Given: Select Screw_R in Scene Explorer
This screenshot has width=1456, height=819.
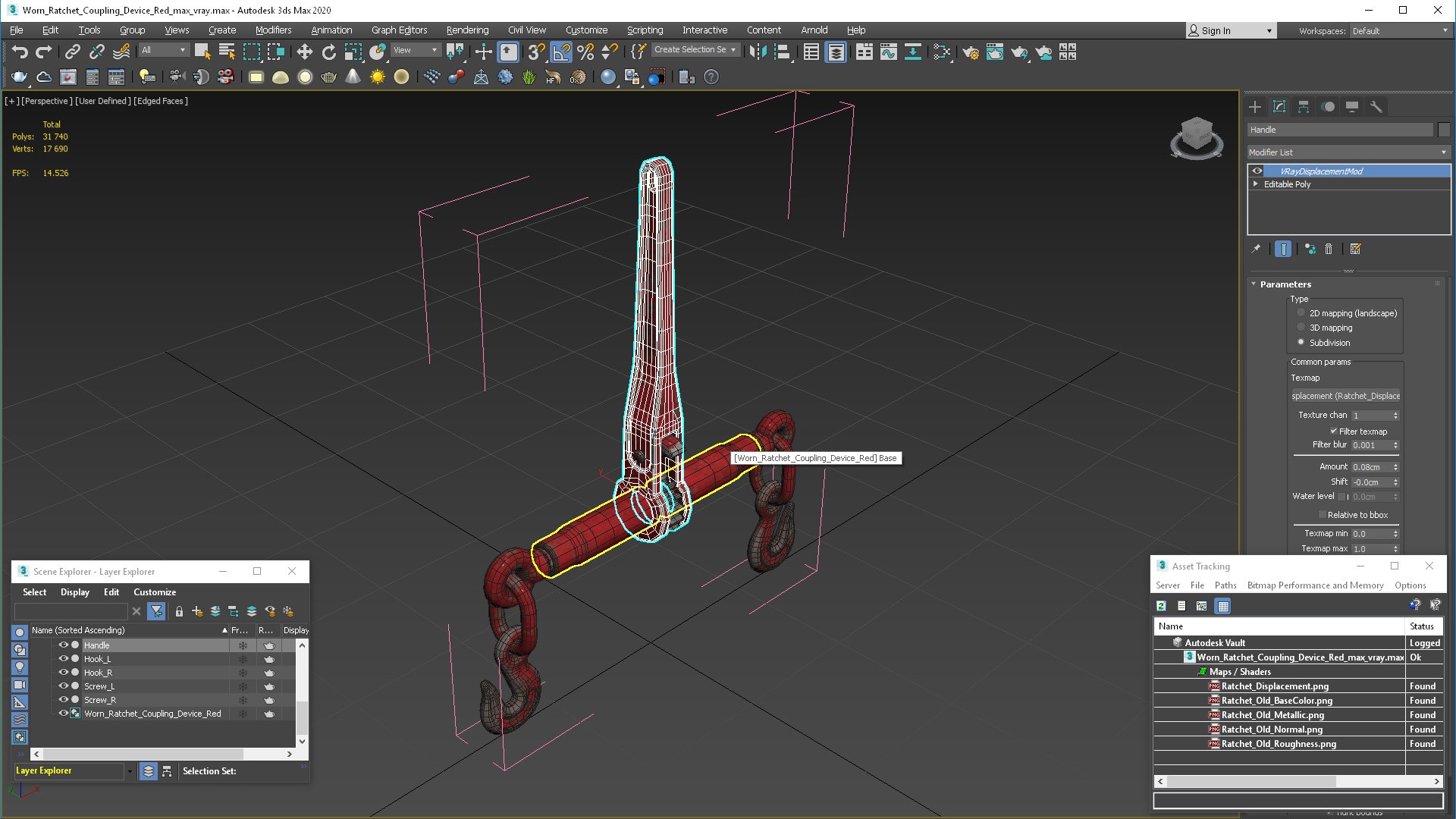Looking at the screenshot, I should [100, 700].
